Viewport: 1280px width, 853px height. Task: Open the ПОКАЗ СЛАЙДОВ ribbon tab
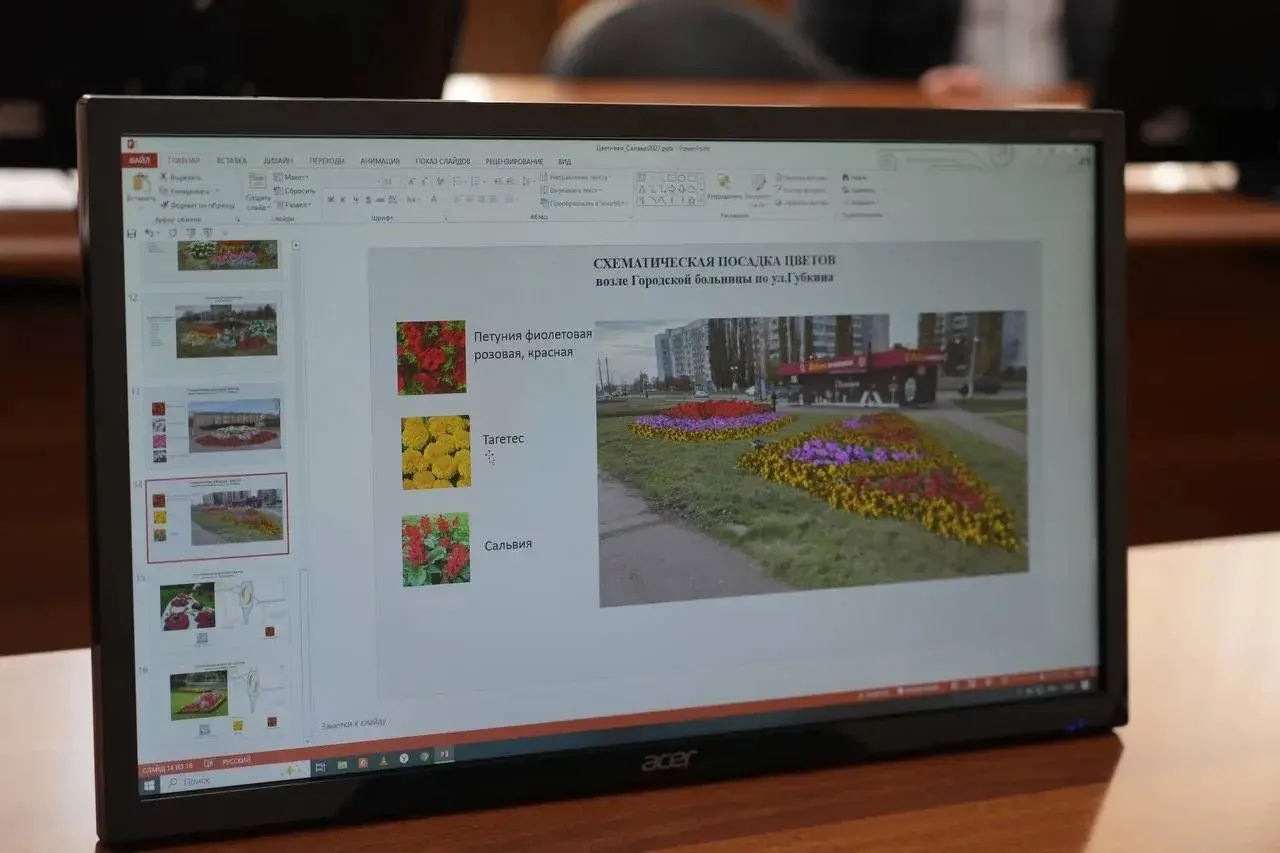point(443,161)
